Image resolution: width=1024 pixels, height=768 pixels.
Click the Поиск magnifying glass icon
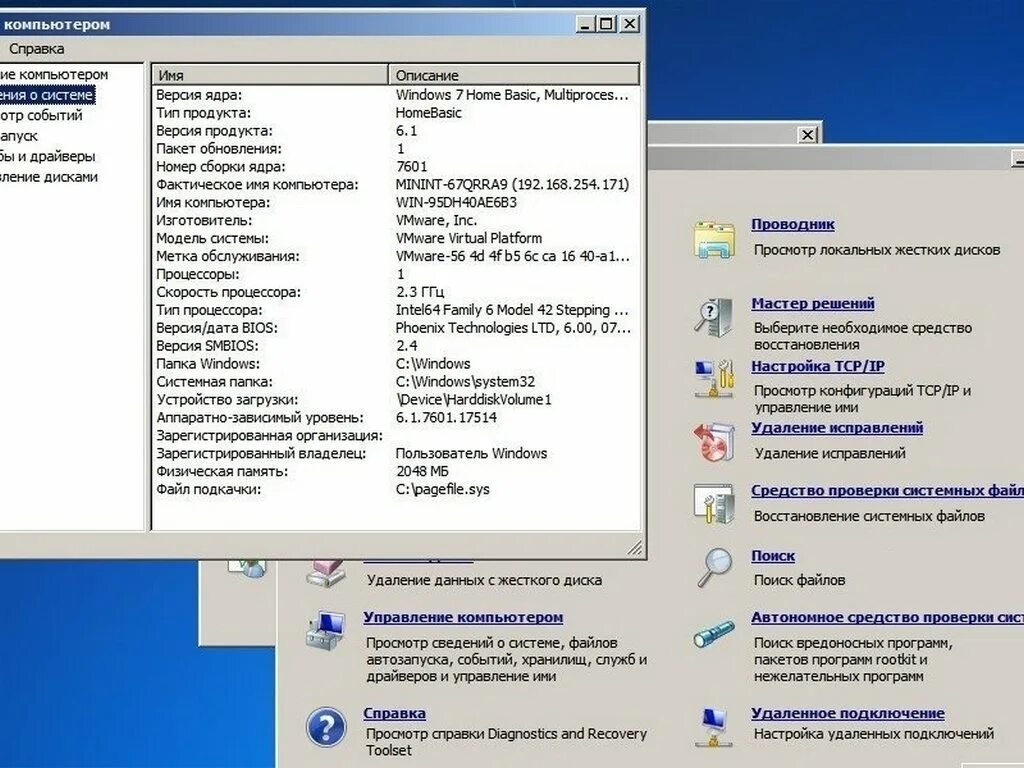pos(714,567)
